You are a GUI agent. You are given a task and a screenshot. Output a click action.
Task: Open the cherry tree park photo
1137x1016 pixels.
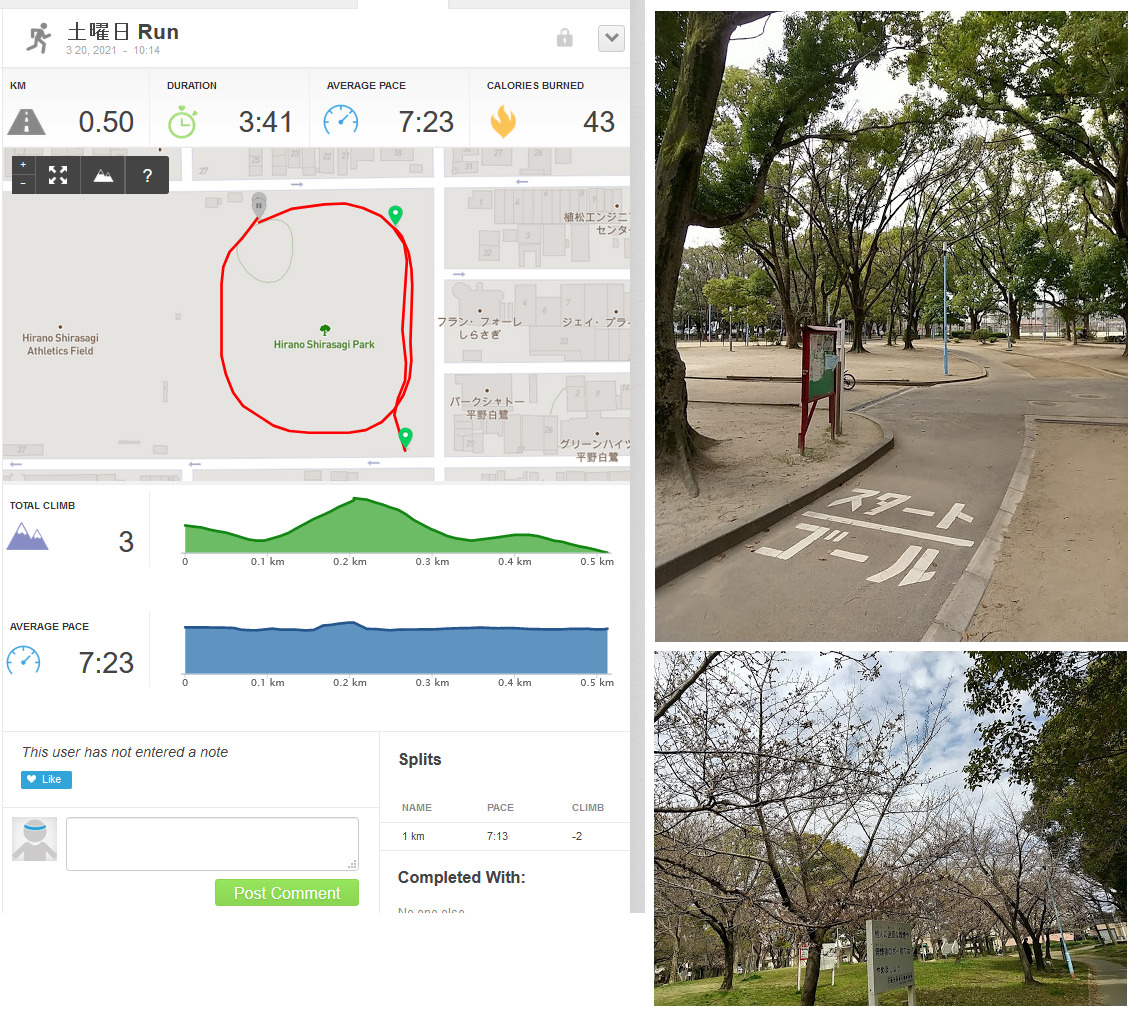pyautogui.click(x=890, y=828)
